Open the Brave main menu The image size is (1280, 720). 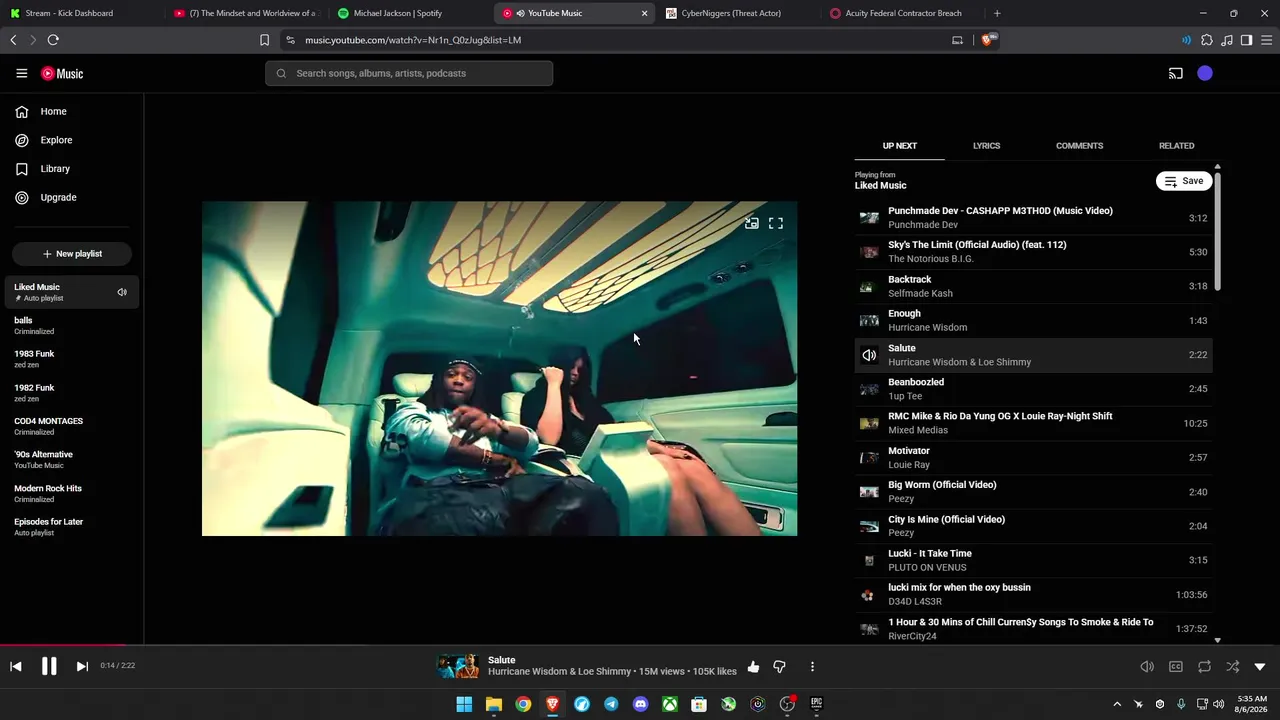(1267, 40)
